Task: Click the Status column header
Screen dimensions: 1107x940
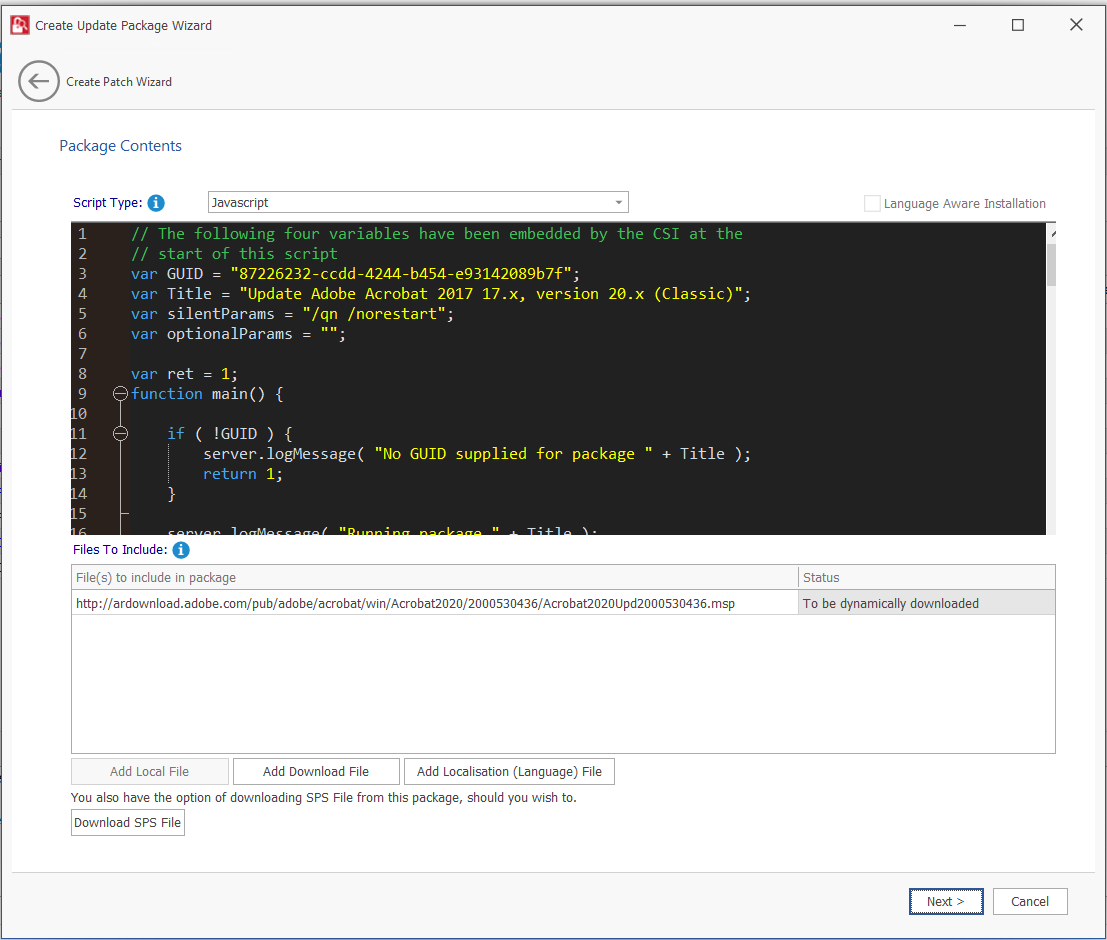Action: pyautogui.click(x=925, y=577)
